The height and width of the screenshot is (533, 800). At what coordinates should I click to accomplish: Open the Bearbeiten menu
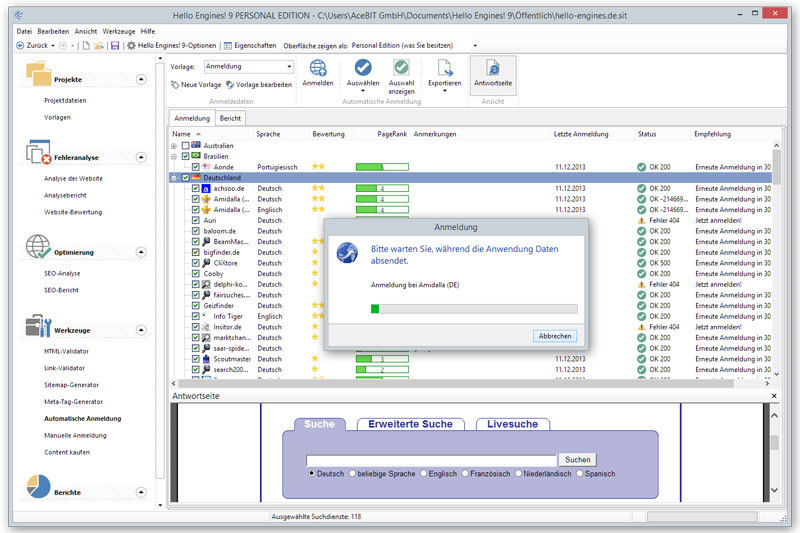click(x=53, y=31)
